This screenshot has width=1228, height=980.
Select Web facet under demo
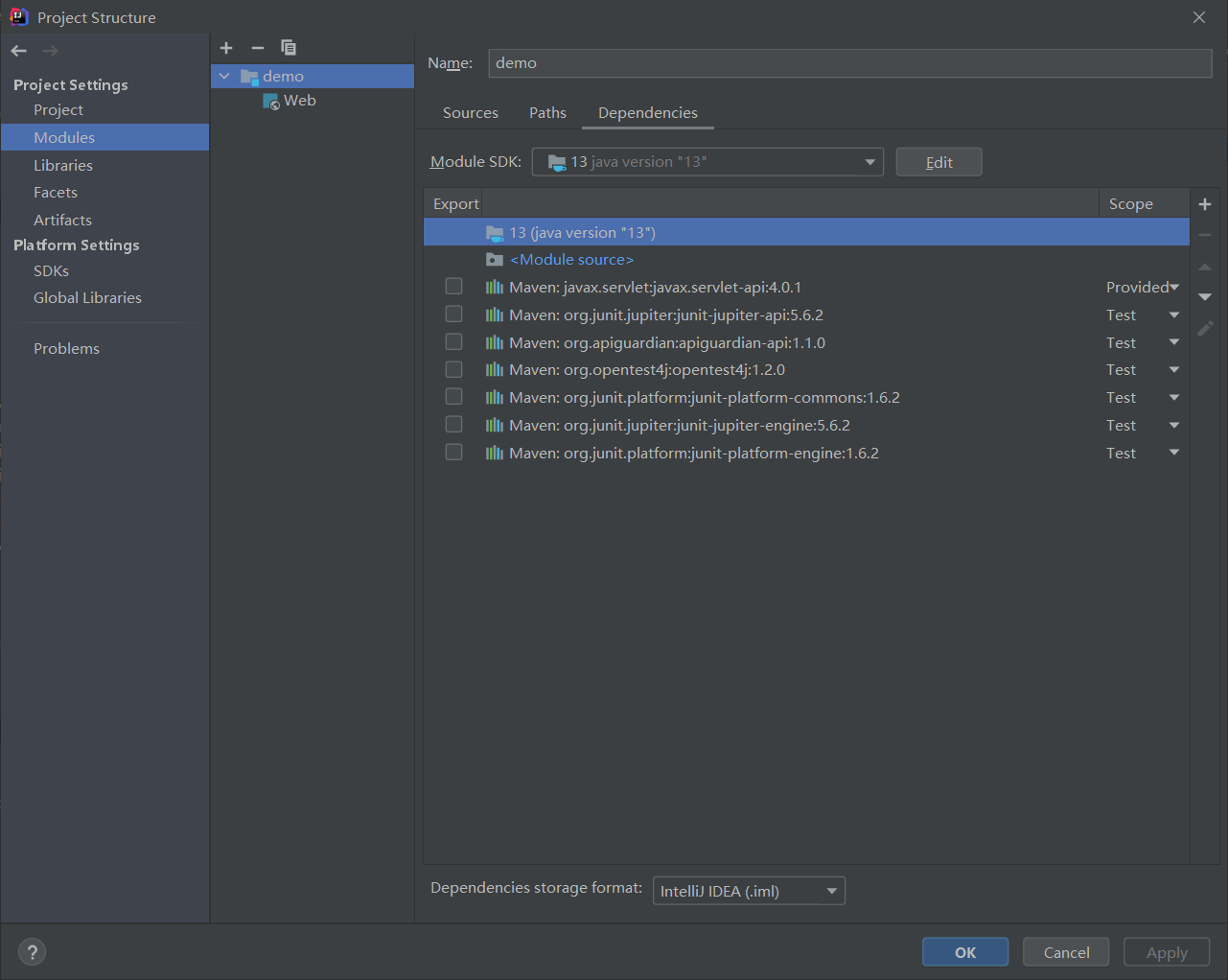pyautogui.click(x=299, y=101)
